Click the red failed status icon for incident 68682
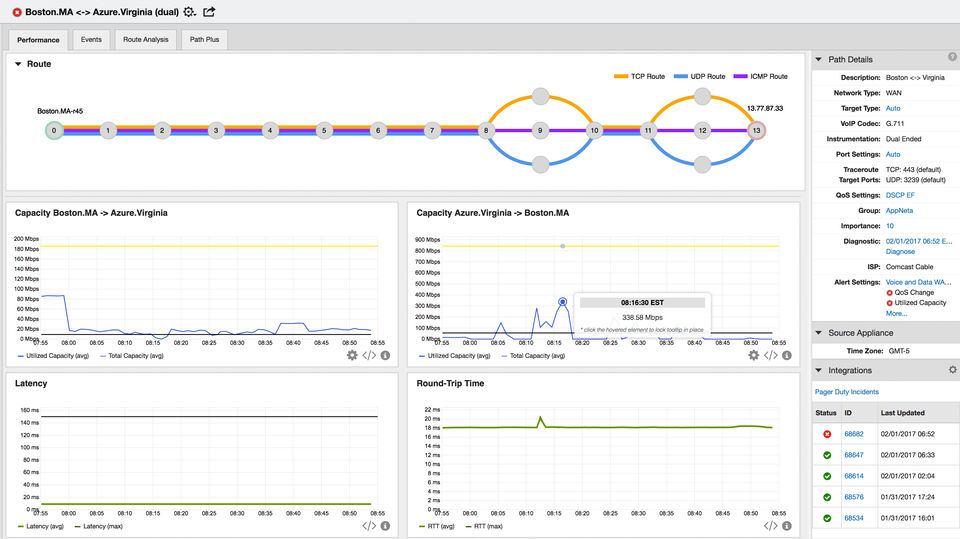Viewport: 960px width, 539px height. [827, 434]
